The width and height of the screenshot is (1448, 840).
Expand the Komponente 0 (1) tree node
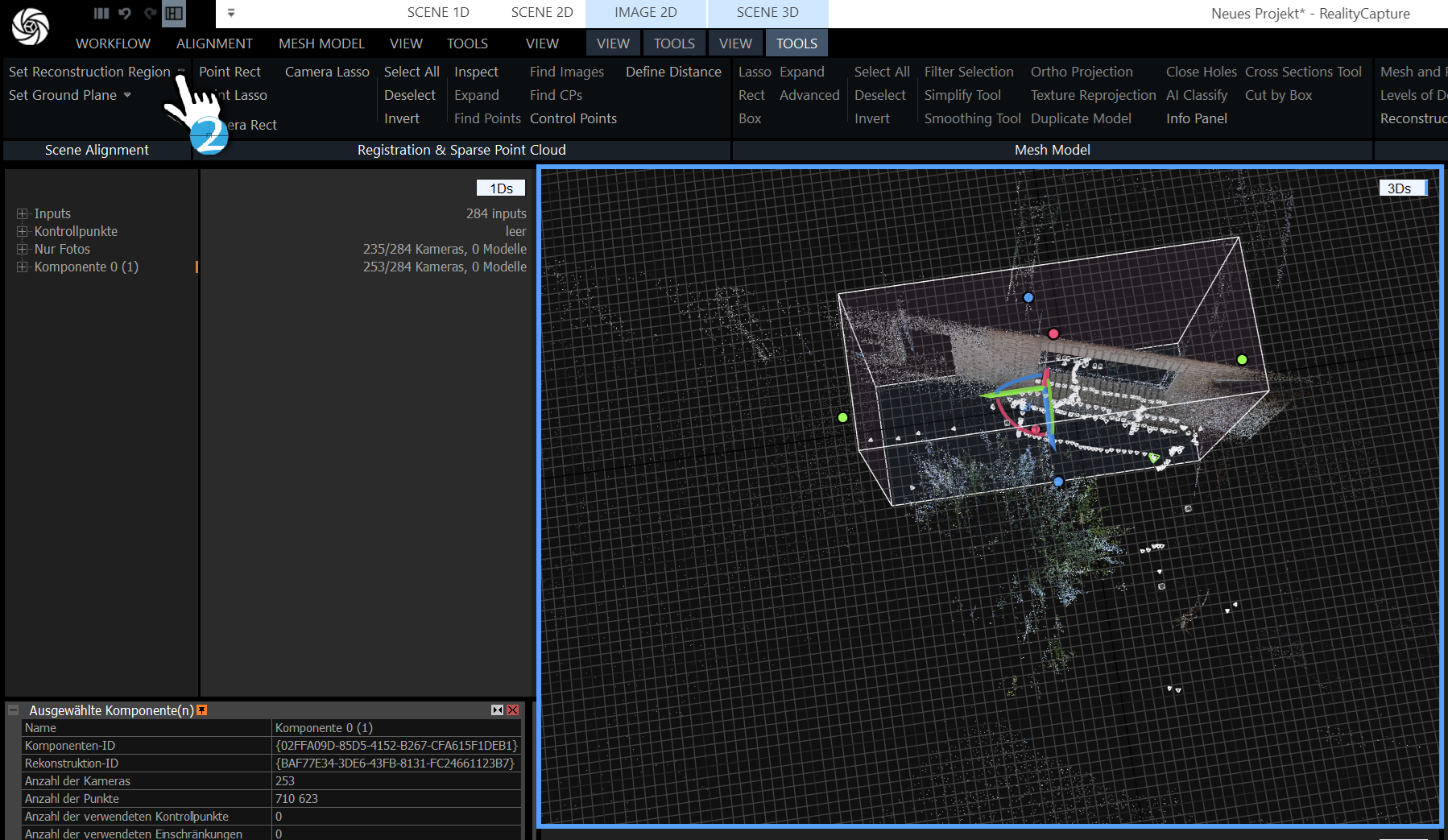22,267
